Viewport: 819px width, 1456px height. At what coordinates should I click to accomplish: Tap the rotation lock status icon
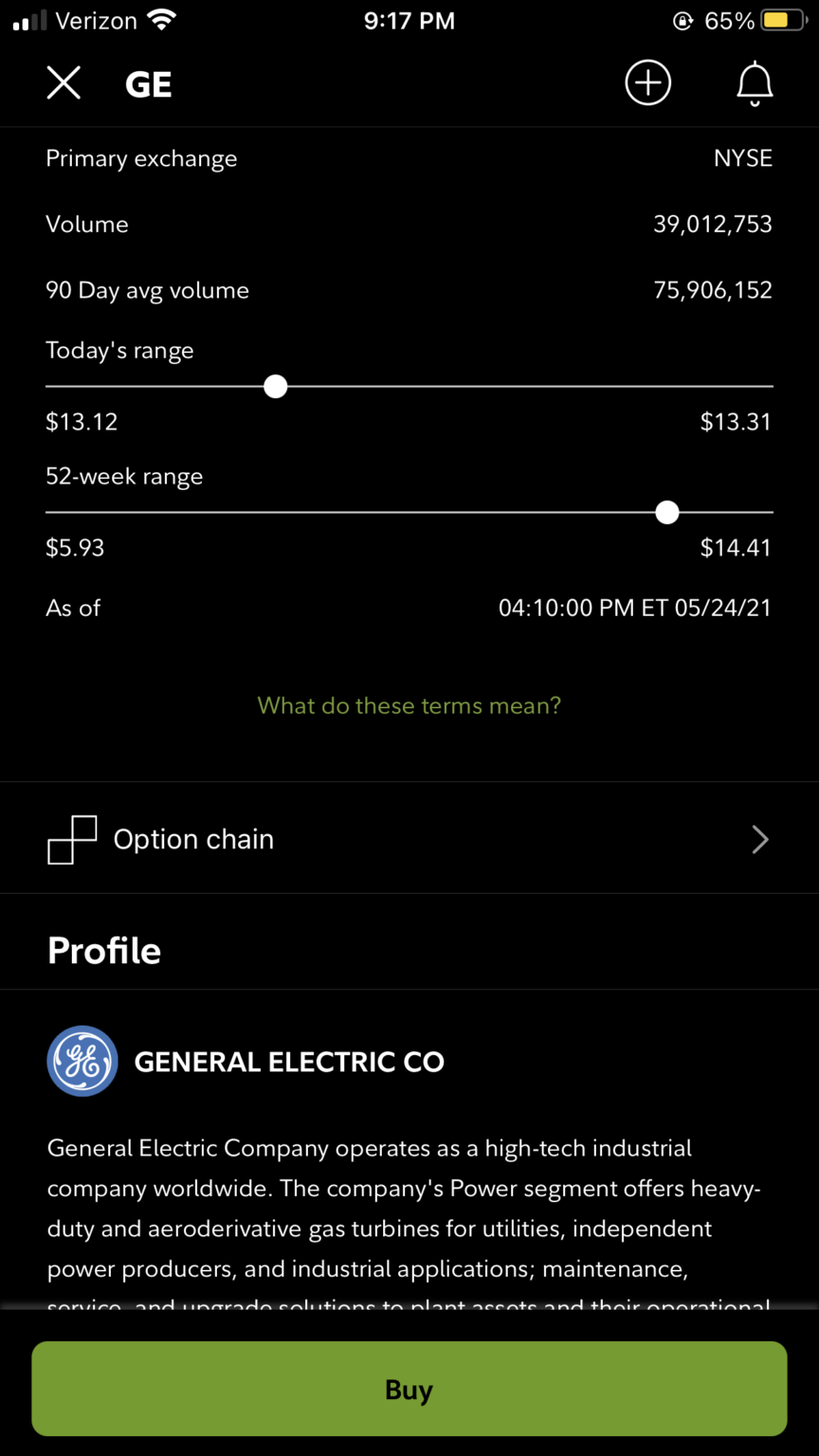[x=682, y=21]
